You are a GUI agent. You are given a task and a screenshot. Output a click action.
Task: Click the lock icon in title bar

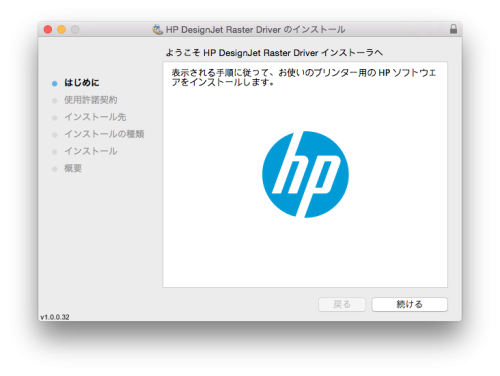(453, 29)
